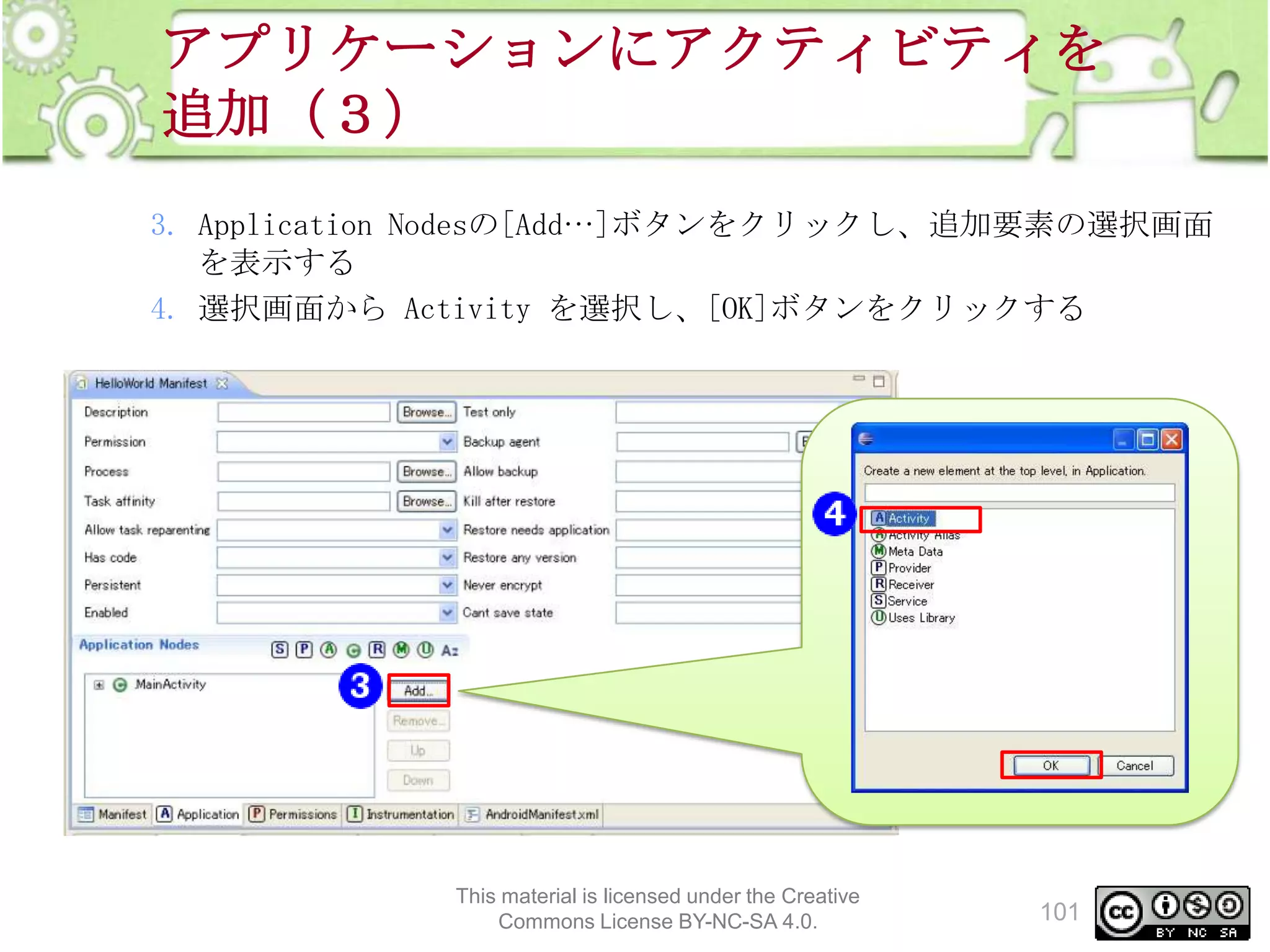Select Activity Alias in the element list

(916, 534)
